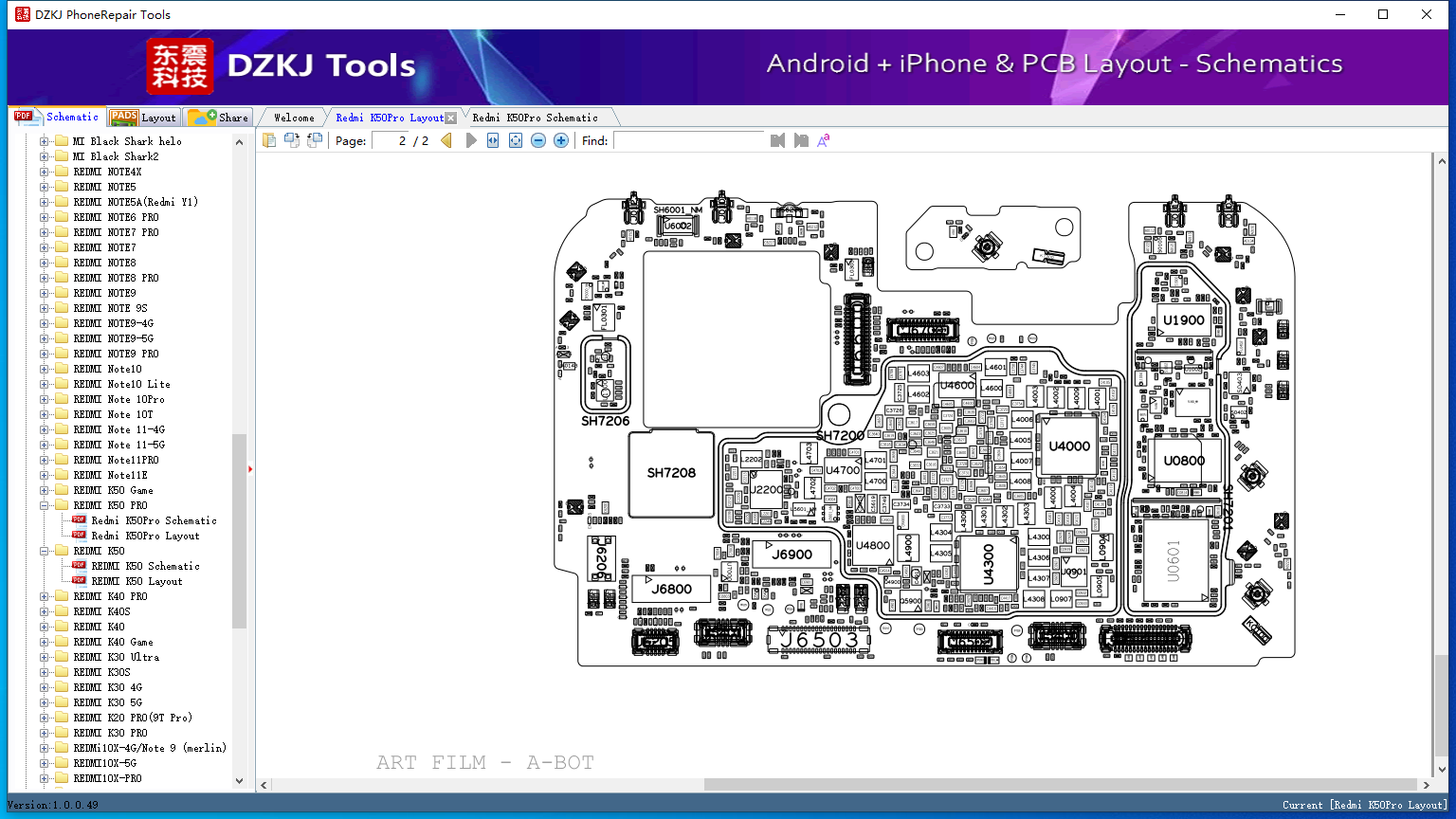Go to the previous page with the left arrow
Screen dimensions: 1456x819
coord(446,140)
